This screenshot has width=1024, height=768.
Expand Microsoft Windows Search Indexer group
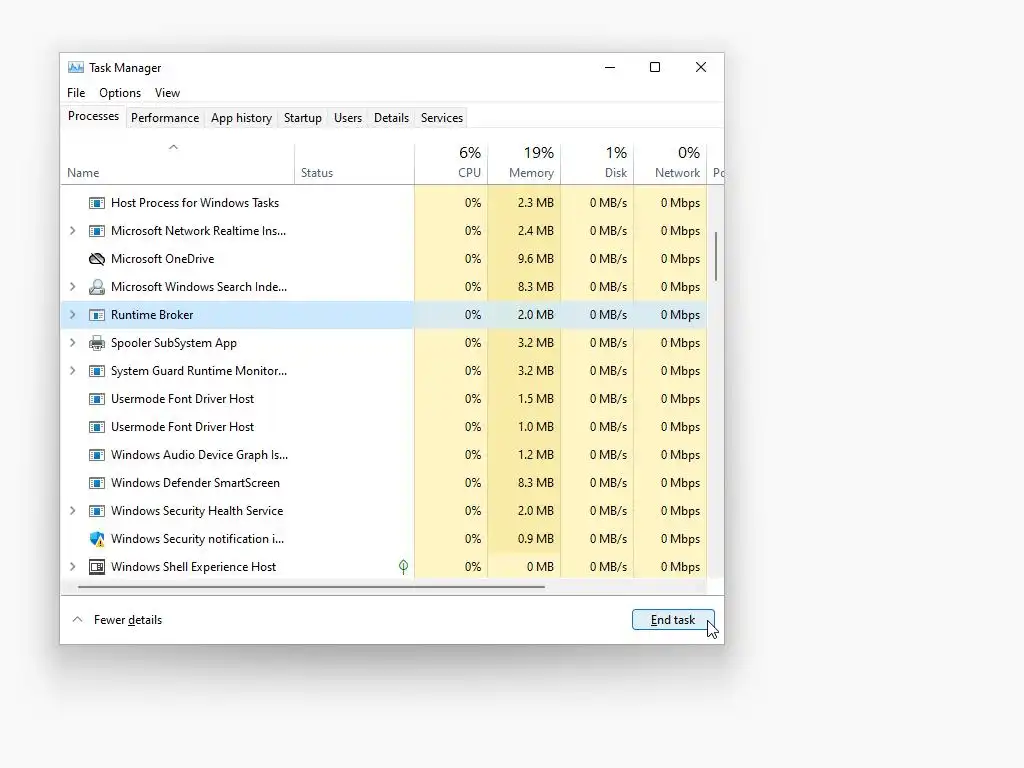[72, 287]
